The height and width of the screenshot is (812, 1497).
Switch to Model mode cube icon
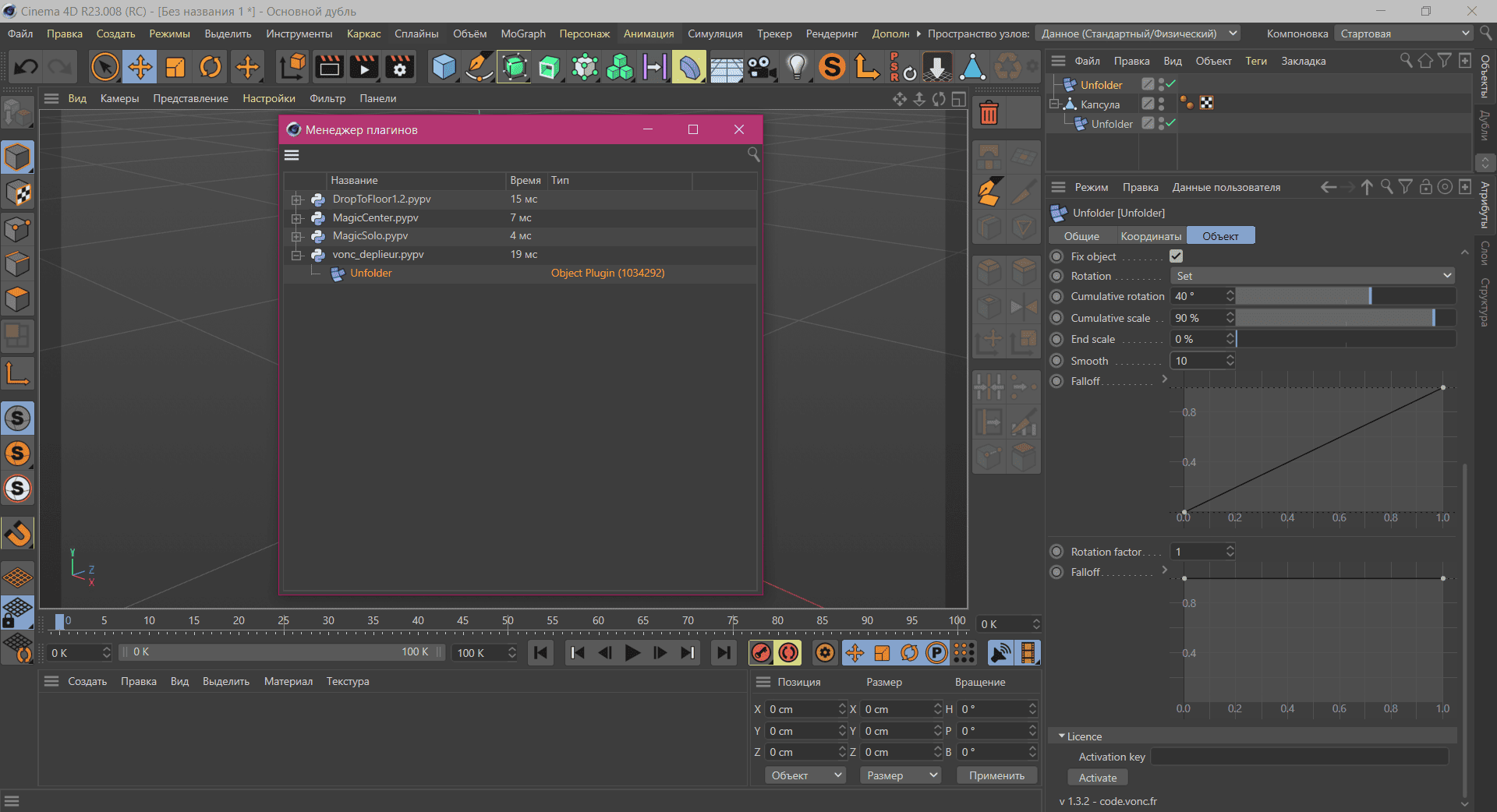click(17, 157)
